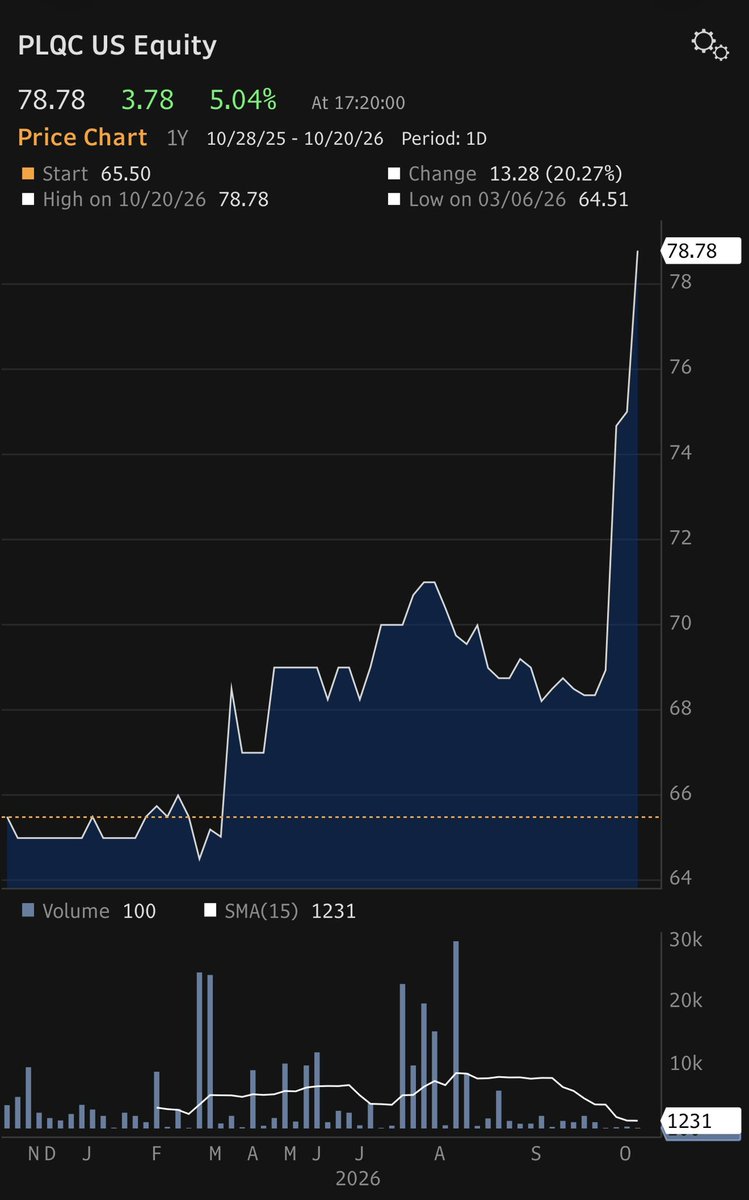749x1200 pixels.
Task: Click the F month label on time axis
Action: coord(156,1154)
